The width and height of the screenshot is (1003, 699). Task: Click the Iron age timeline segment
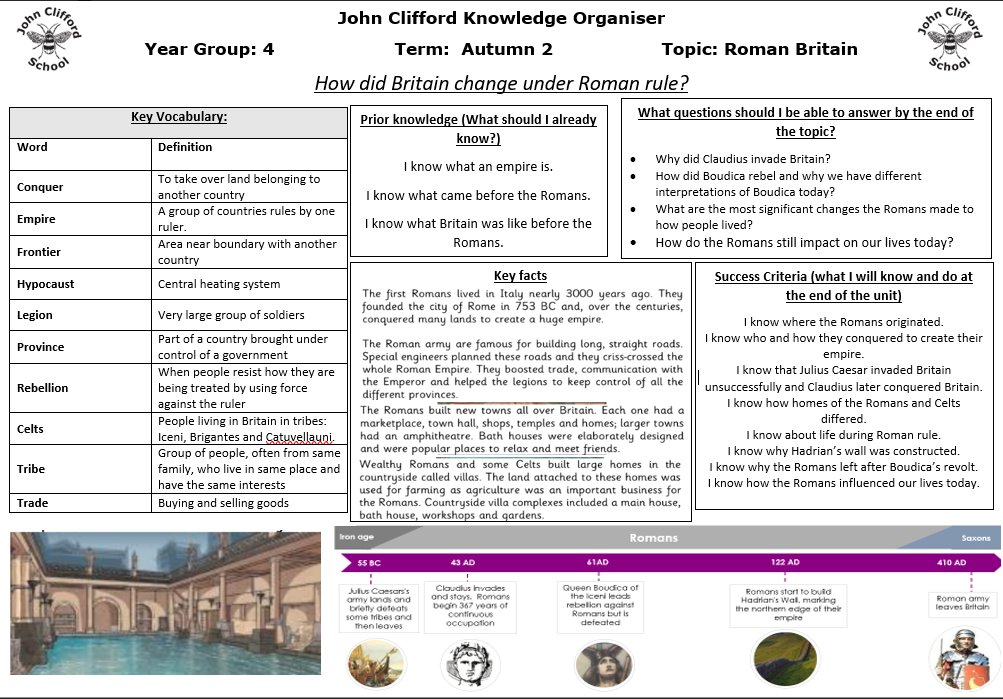coord(356,538)
